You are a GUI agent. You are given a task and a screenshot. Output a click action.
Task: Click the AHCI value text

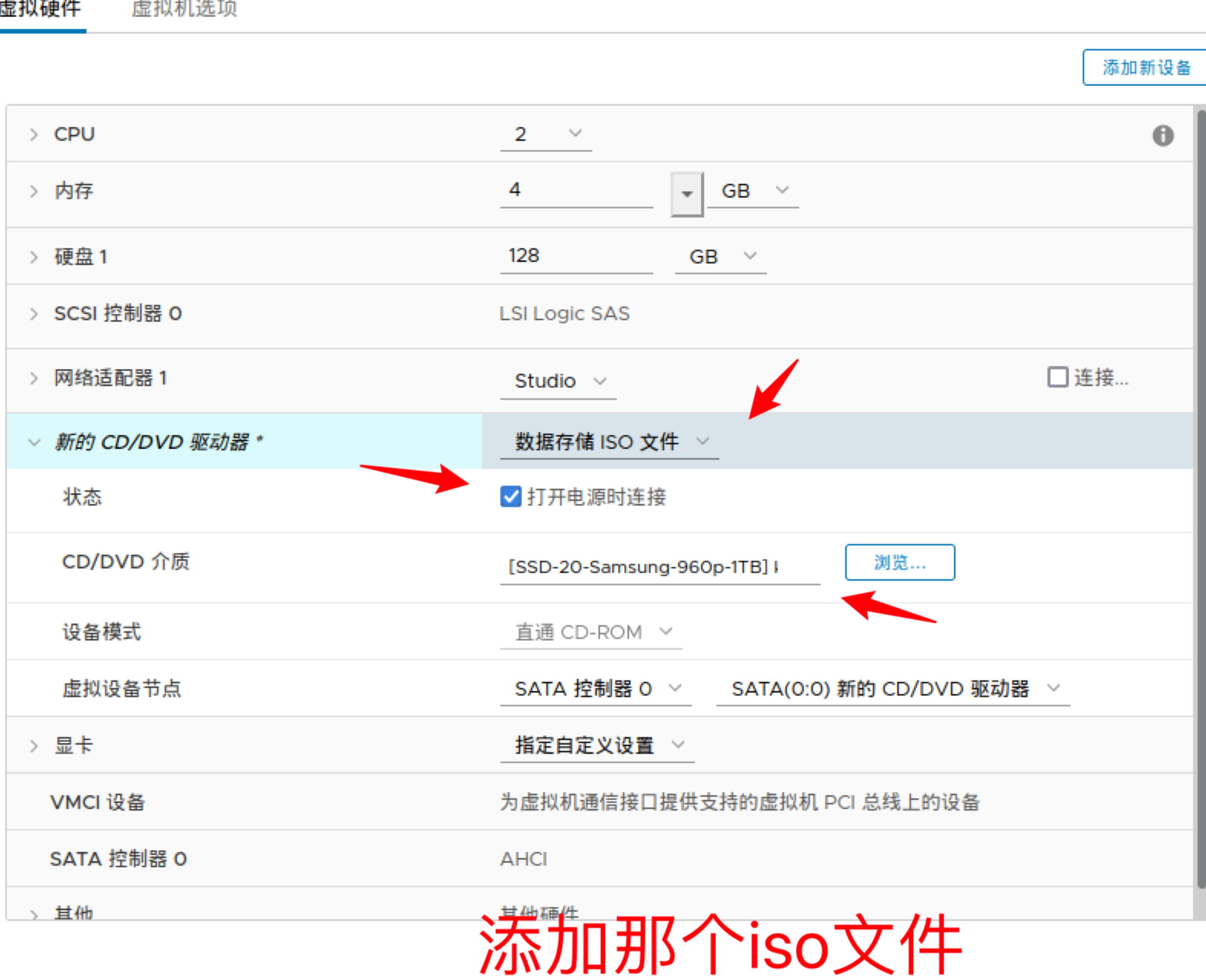[x=524, y=859]
